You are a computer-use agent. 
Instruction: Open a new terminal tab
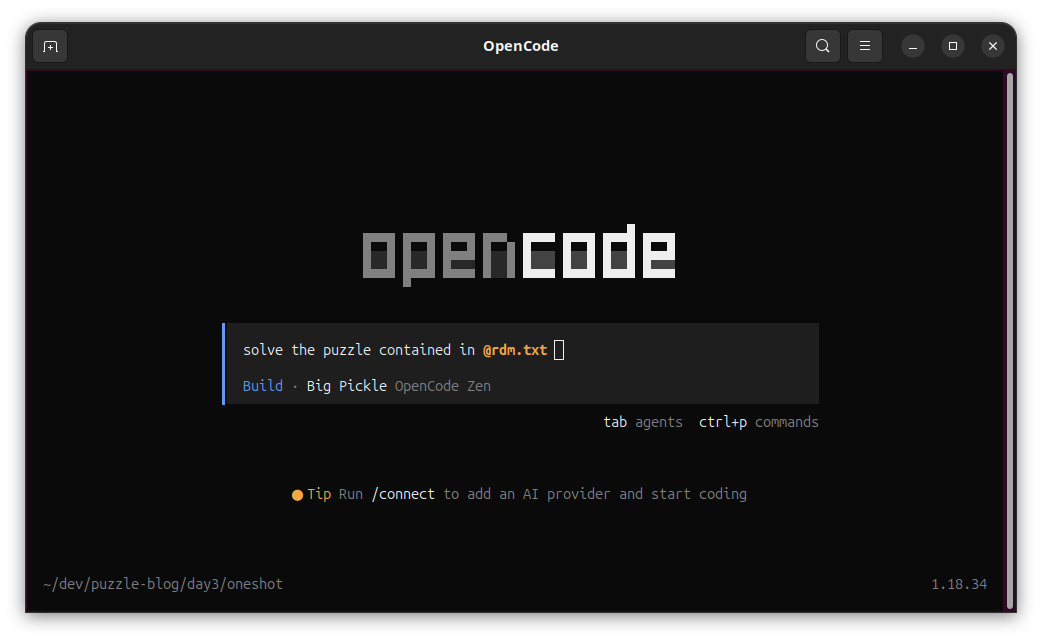[51, 46]
